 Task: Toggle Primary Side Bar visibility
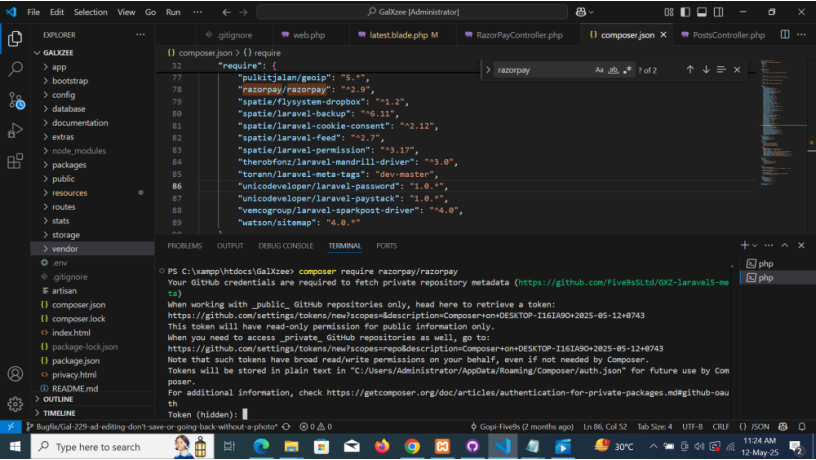[x=685, y=12]
